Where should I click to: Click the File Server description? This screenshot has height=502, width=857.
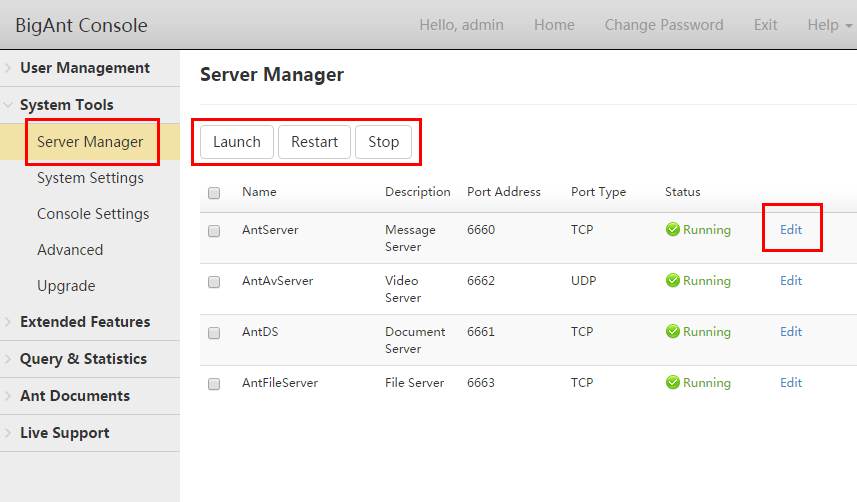coord(414,382)
